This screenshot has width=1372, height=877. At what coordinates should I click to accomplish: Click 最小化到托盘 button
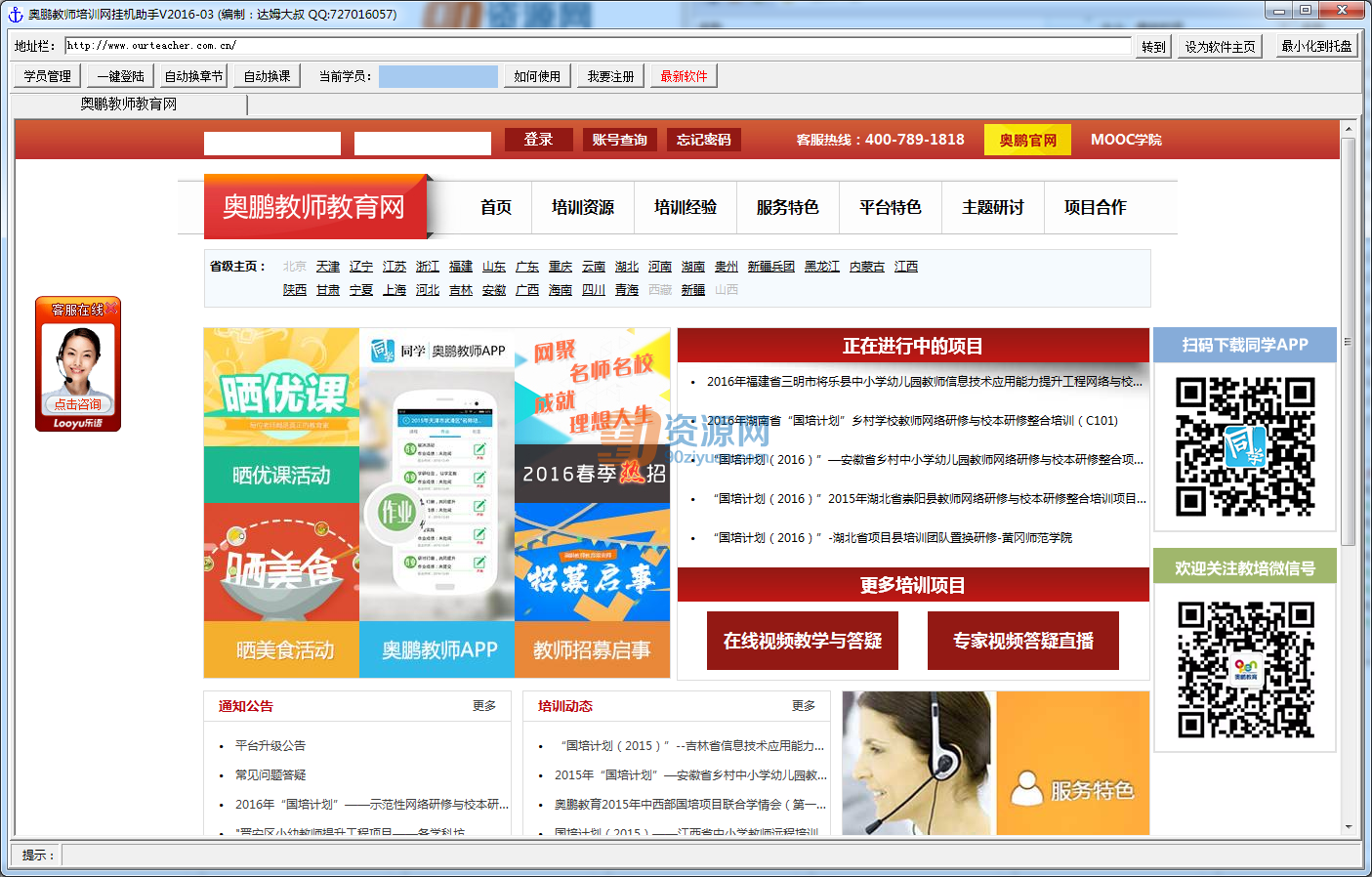pos(1316,46)
